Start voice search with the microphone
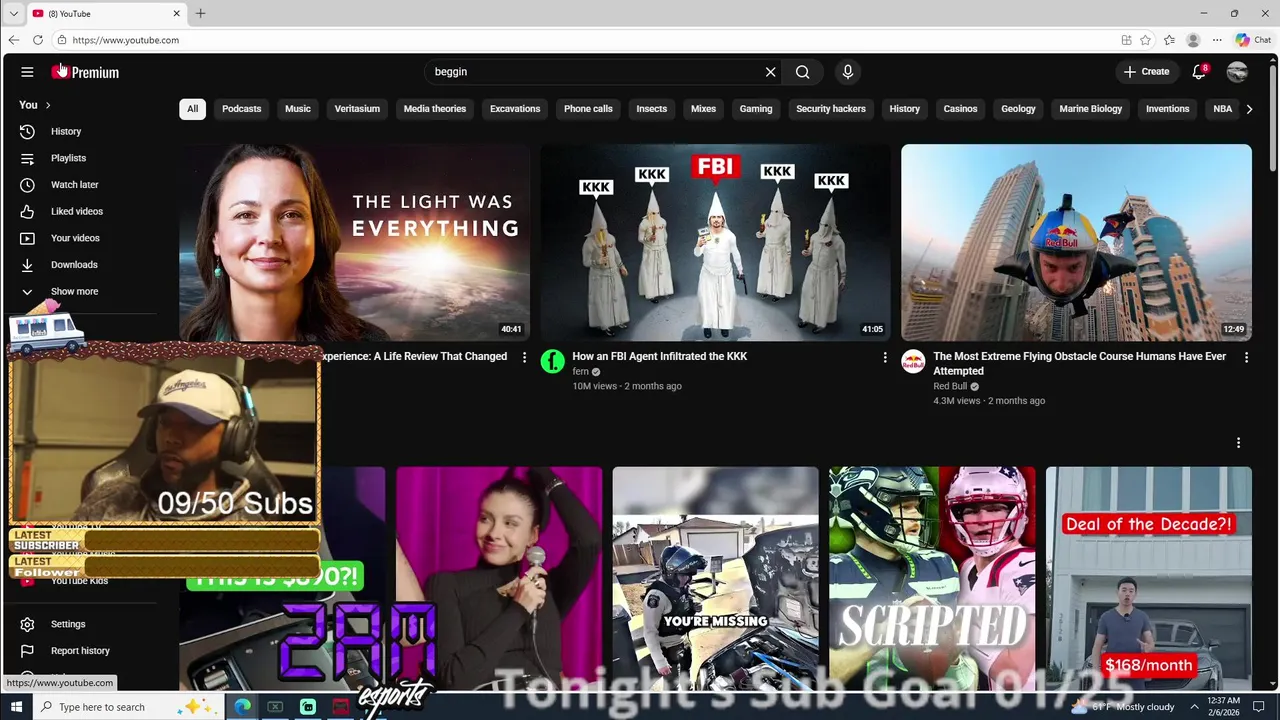 (x=847, y=72)
